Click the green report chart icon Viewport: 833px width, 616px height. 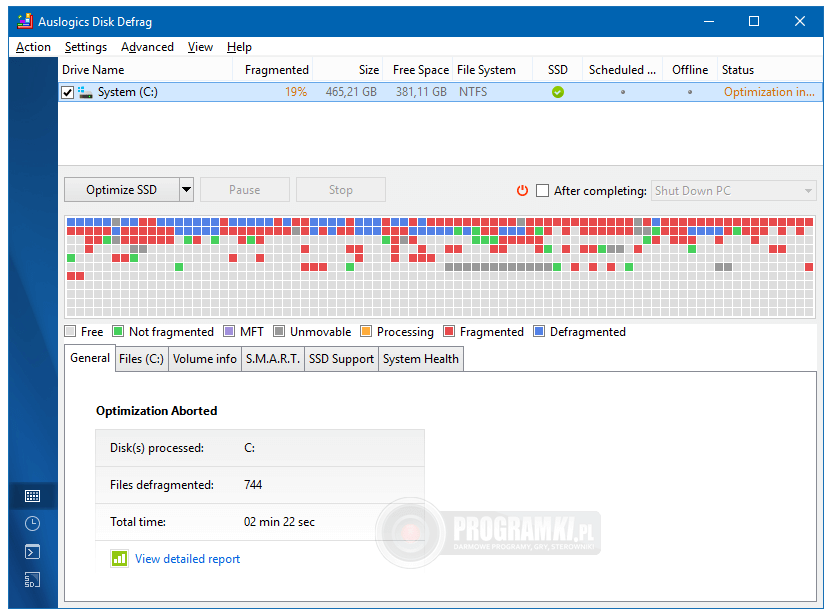[119, 559]
